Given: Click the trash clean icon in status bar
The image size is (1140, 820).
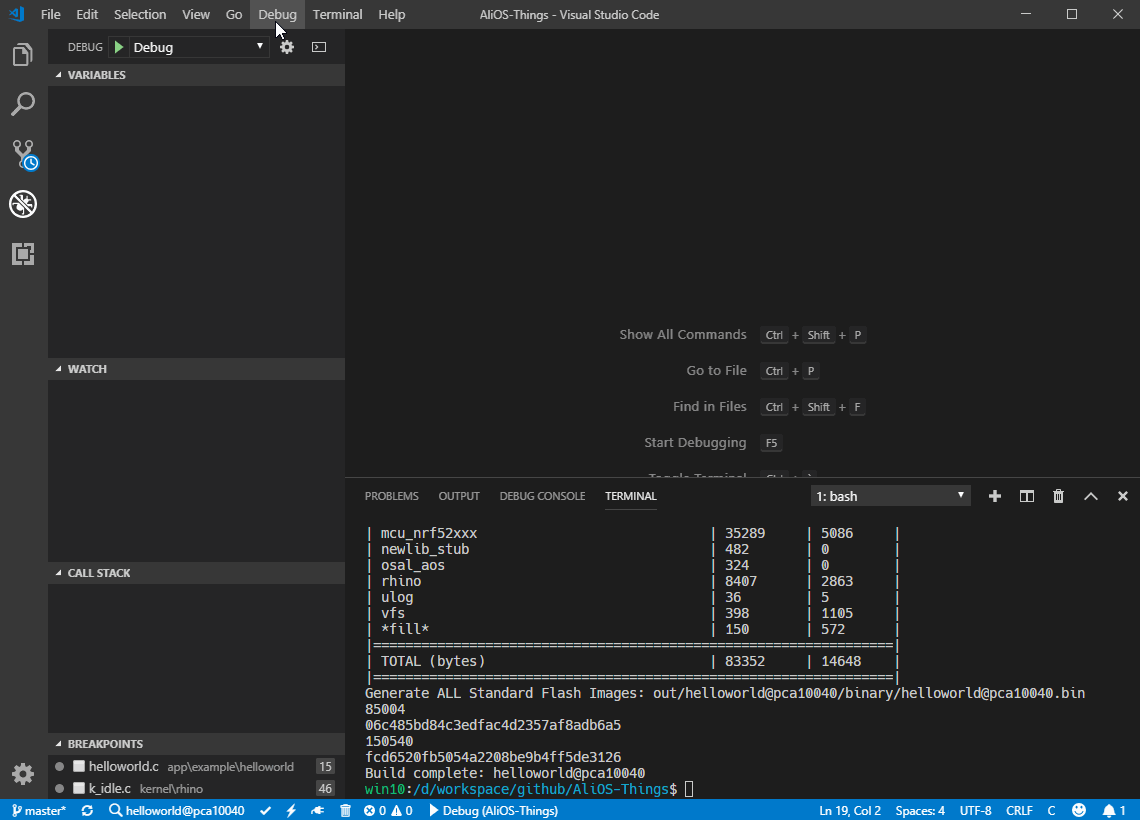Looking at the screenshot, I should pos(345,811).
